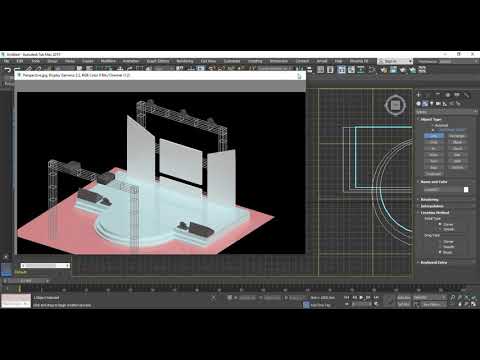Select the Cameras category icon
The image size is (480, 360).
(x=438, y=104)
